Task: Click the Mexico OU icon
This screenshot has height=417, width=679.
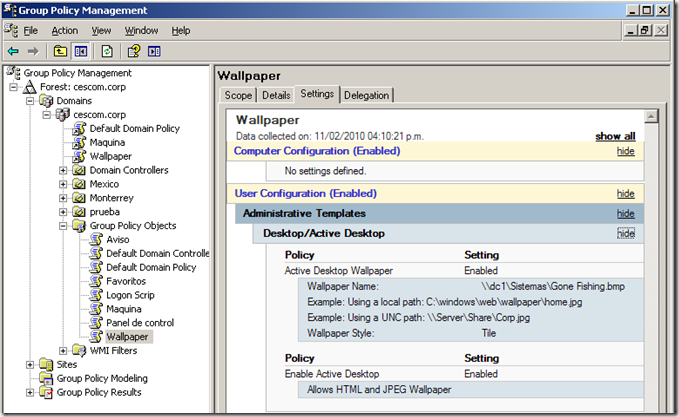Action: coord(79,184)
